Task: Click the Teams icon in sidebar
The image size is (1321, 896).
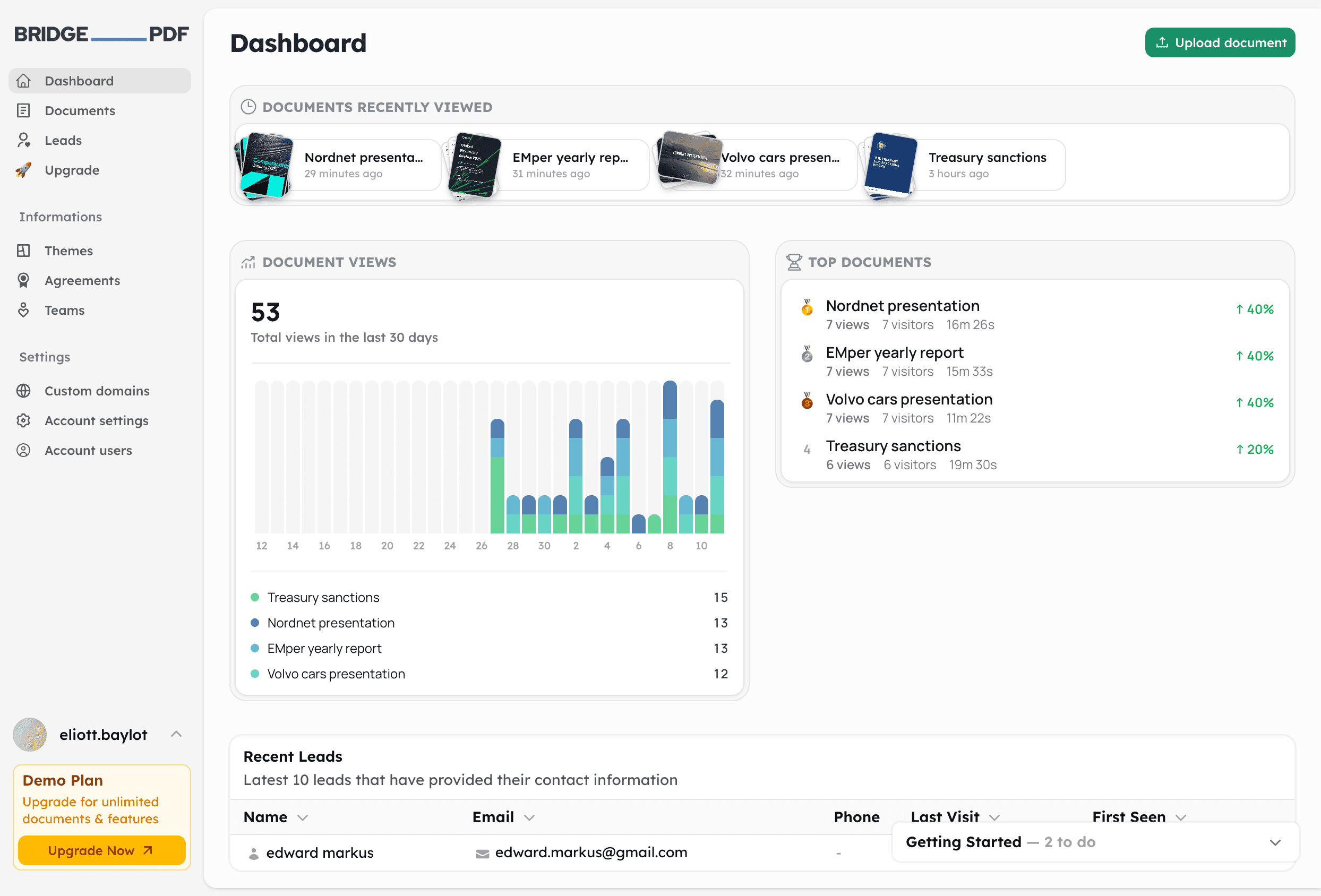Action: (x=23, y=310)
